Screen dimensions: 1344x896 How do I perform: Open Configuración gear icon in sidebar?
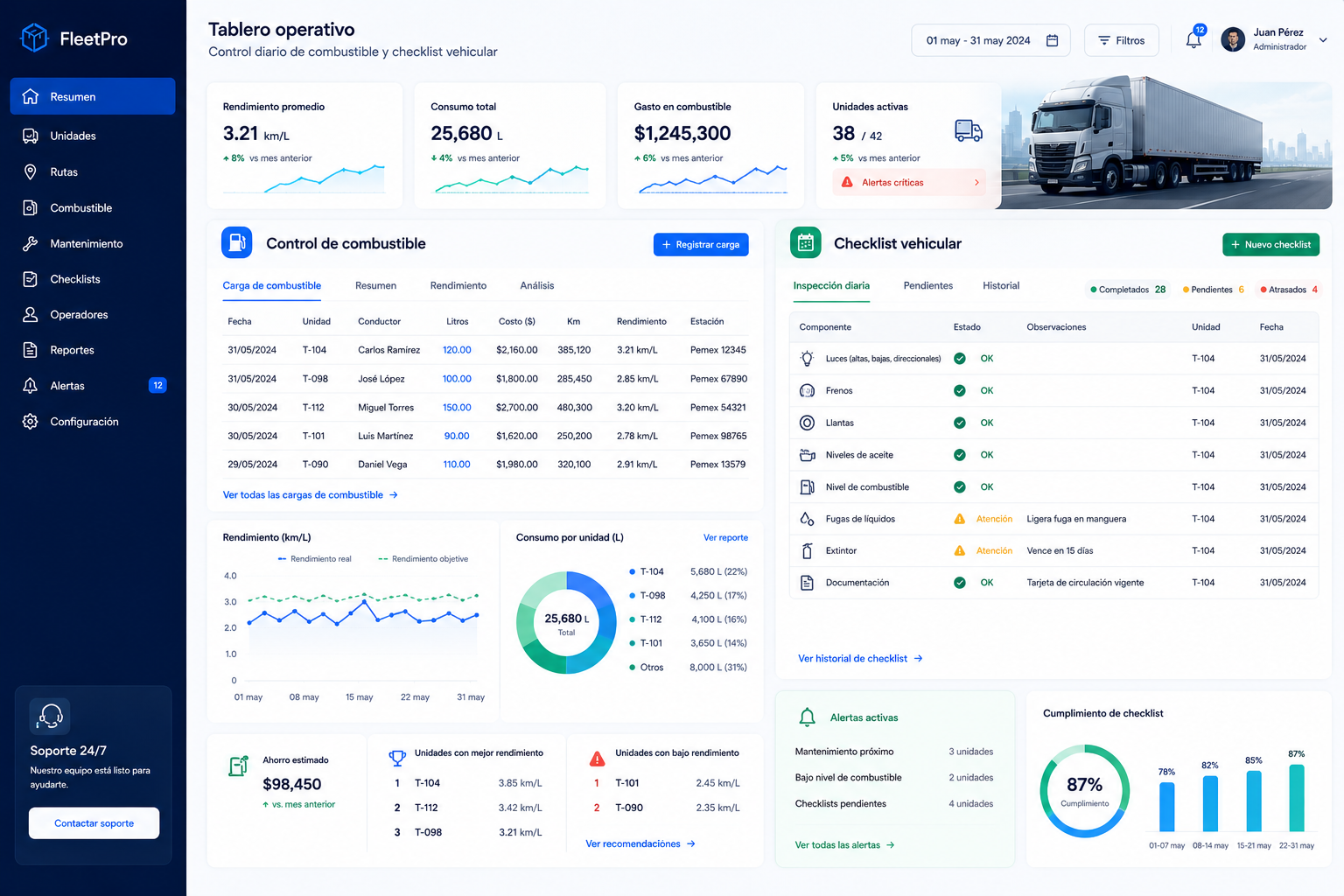pos(31,421)
